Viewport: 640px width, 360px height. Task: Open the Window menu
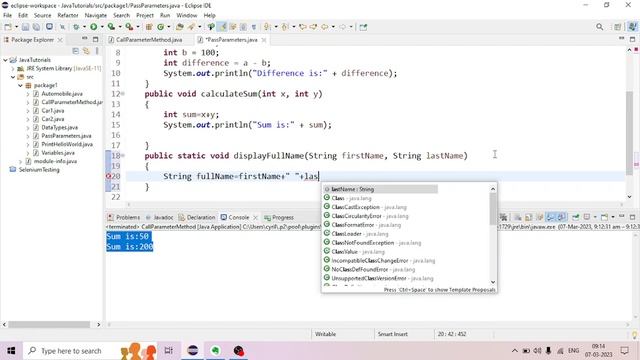(x=187, y=15)
